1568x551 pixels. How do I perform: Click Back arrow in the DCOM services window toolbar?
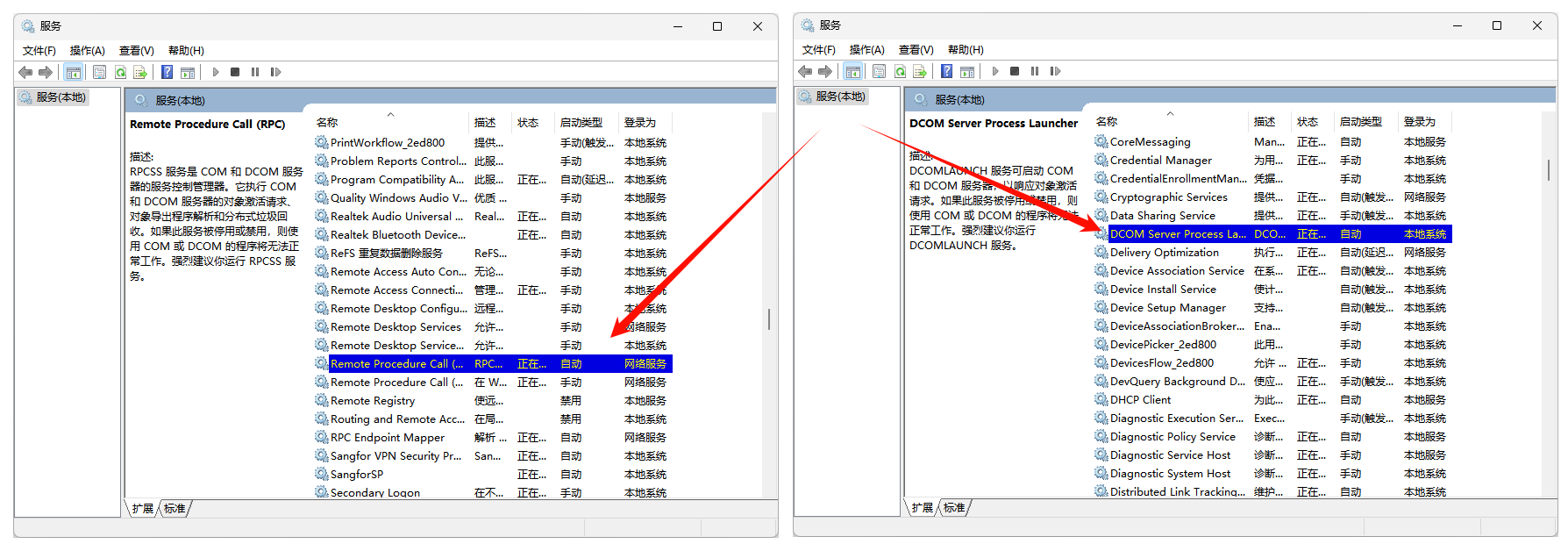point(805,71)
